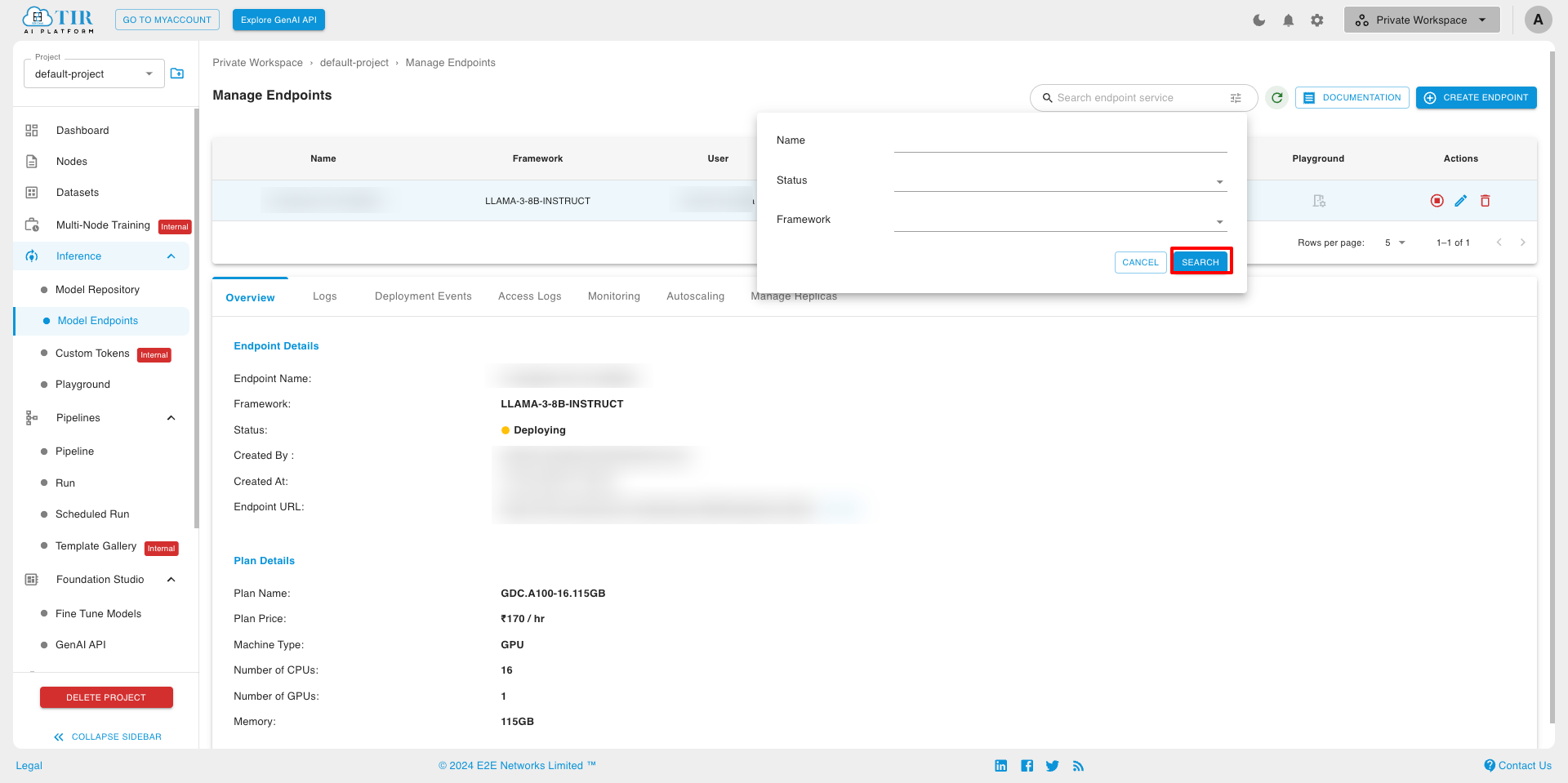Click Datasets sidebar icon

tap(32, 193)
